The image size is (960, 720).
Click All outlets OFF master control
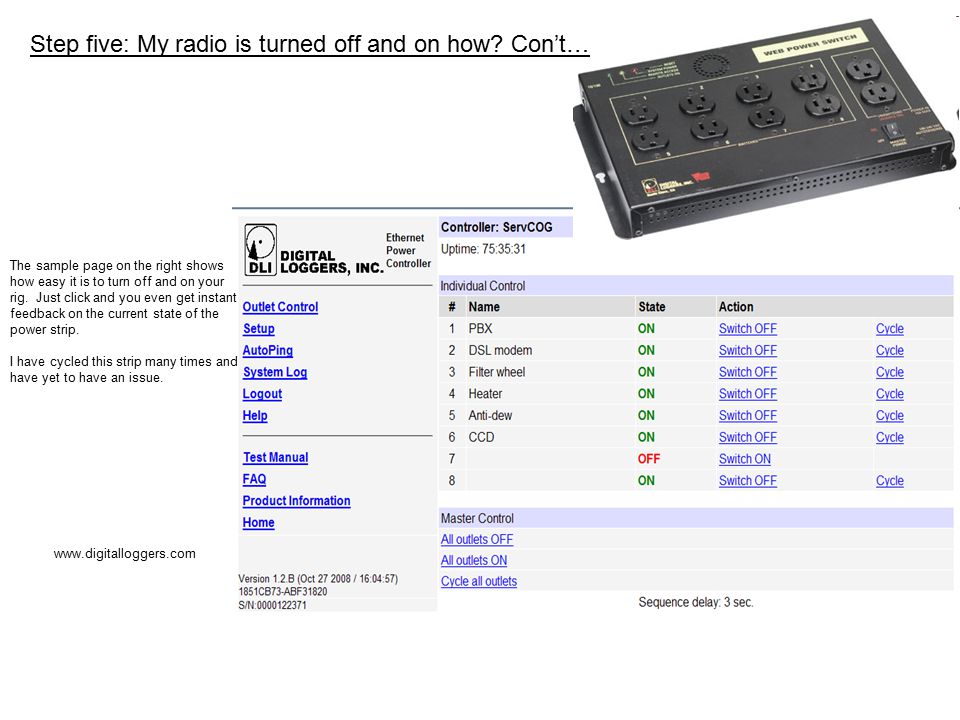click(477, 539)
